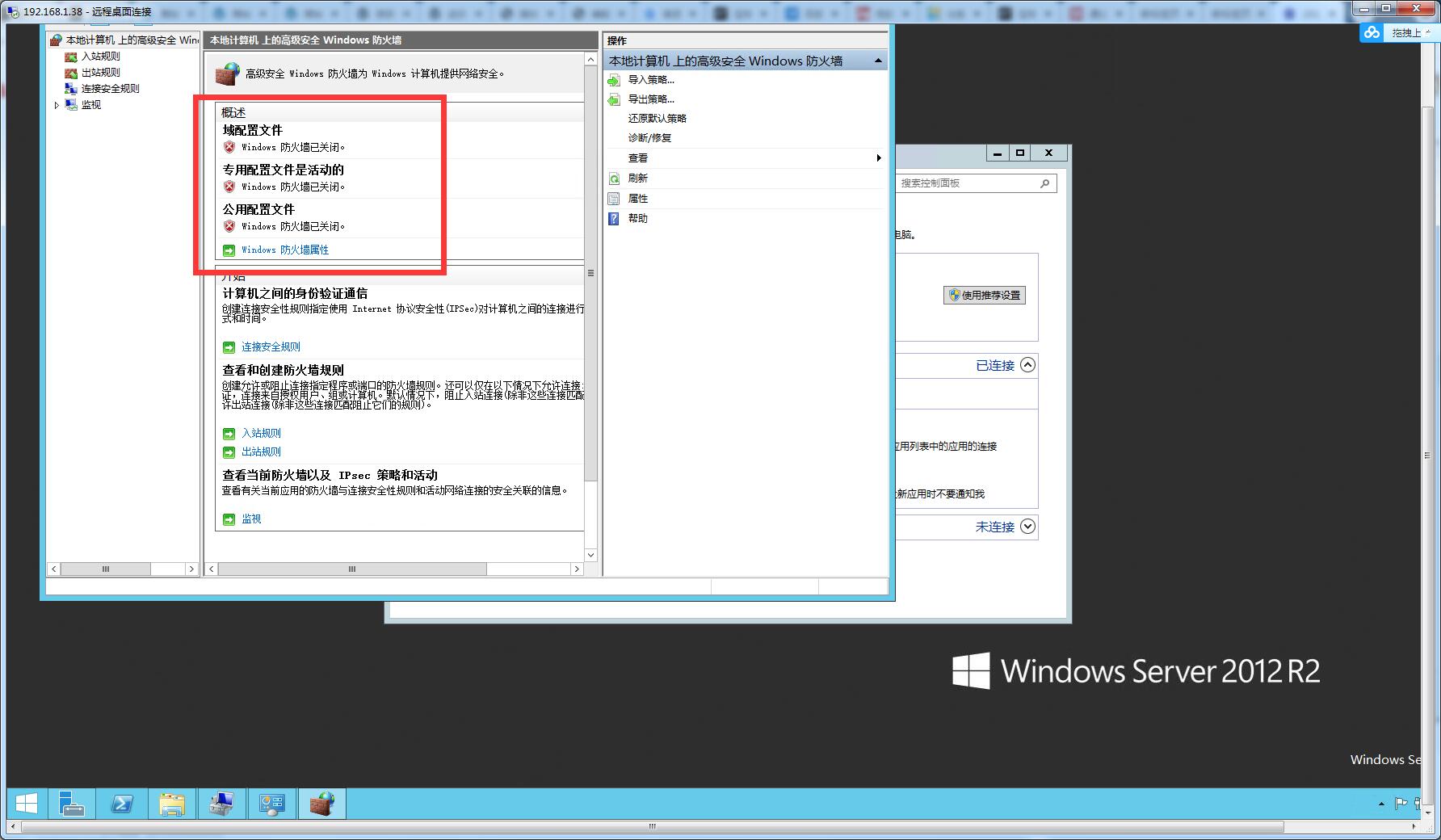Collapse the Actions pane section header arrow
The width and height of the screenshot is (1441, 840).
click(878, 61)
